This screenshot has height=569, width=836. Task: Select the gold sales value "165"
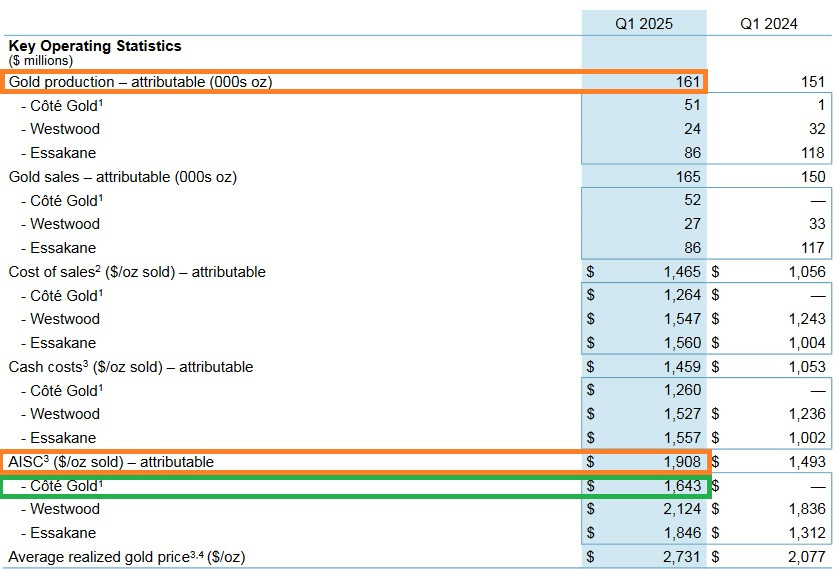688,177
